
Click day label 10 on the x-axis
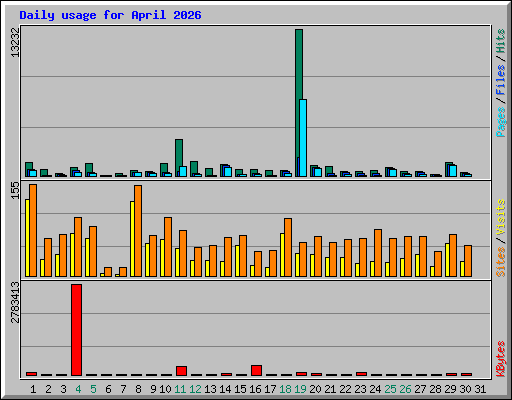(165, 389)
